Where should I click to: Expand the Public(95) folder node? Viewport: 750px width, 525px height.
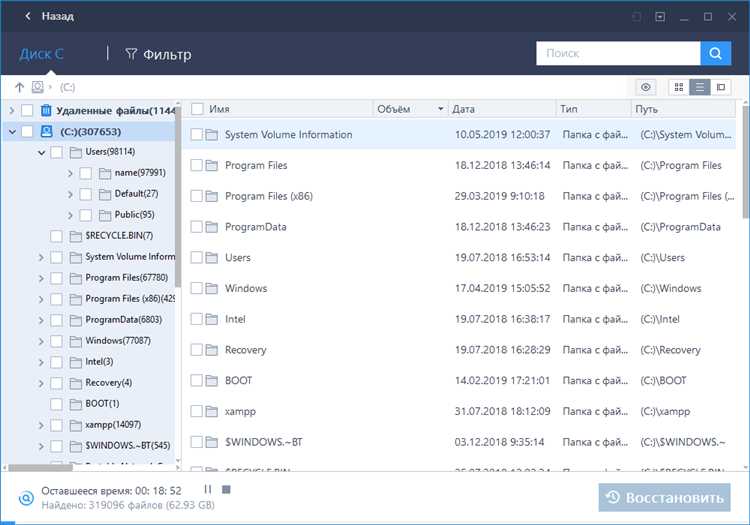pyautogui.click(x=70, y=215)
